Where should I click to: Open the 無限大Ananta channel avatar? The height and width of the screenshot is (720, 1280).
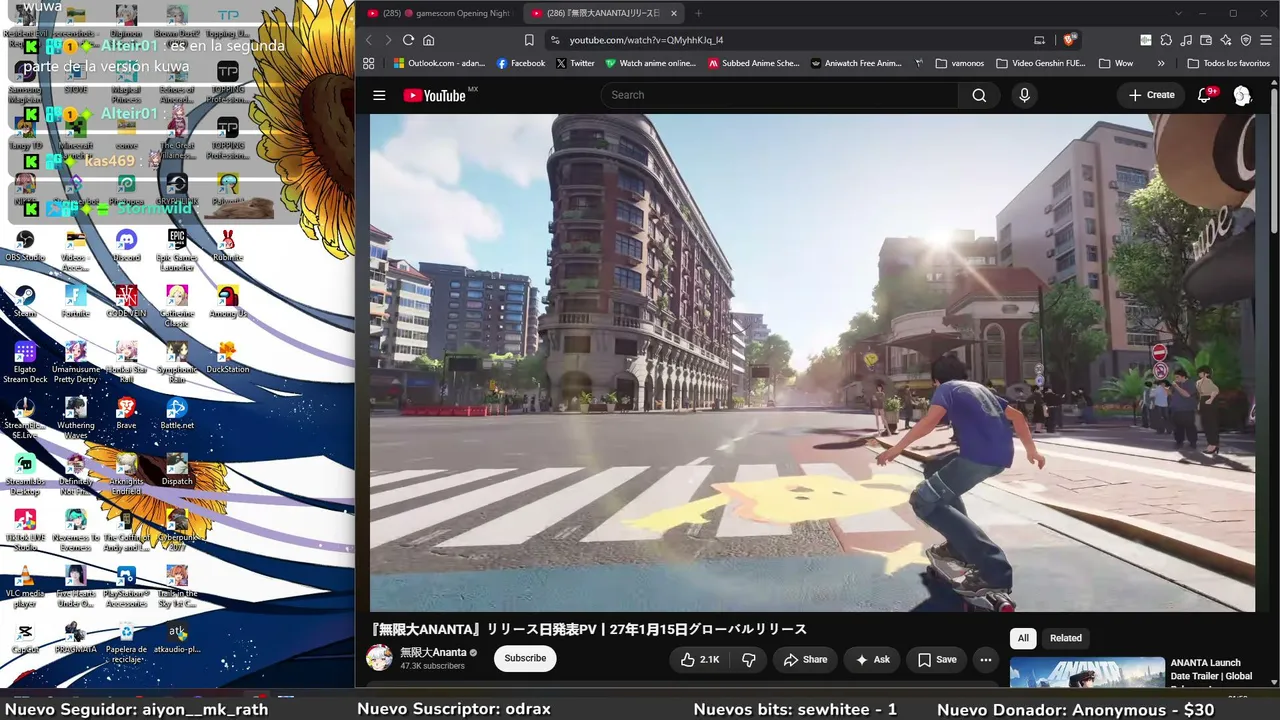tap(380, 658)
